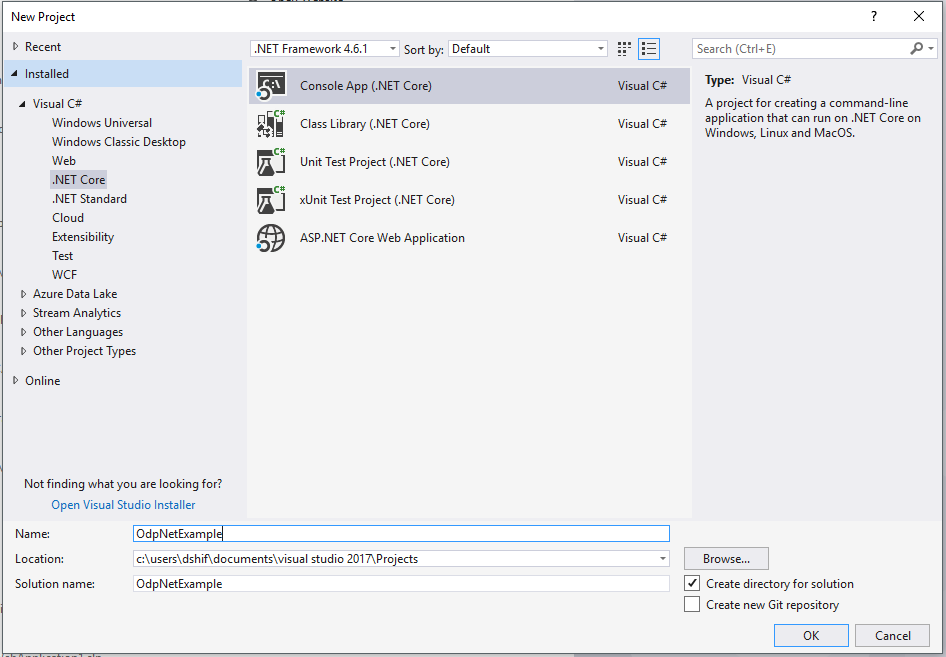Expand the Online section
The height and width of the screenshot is (657, 946).
16,381
